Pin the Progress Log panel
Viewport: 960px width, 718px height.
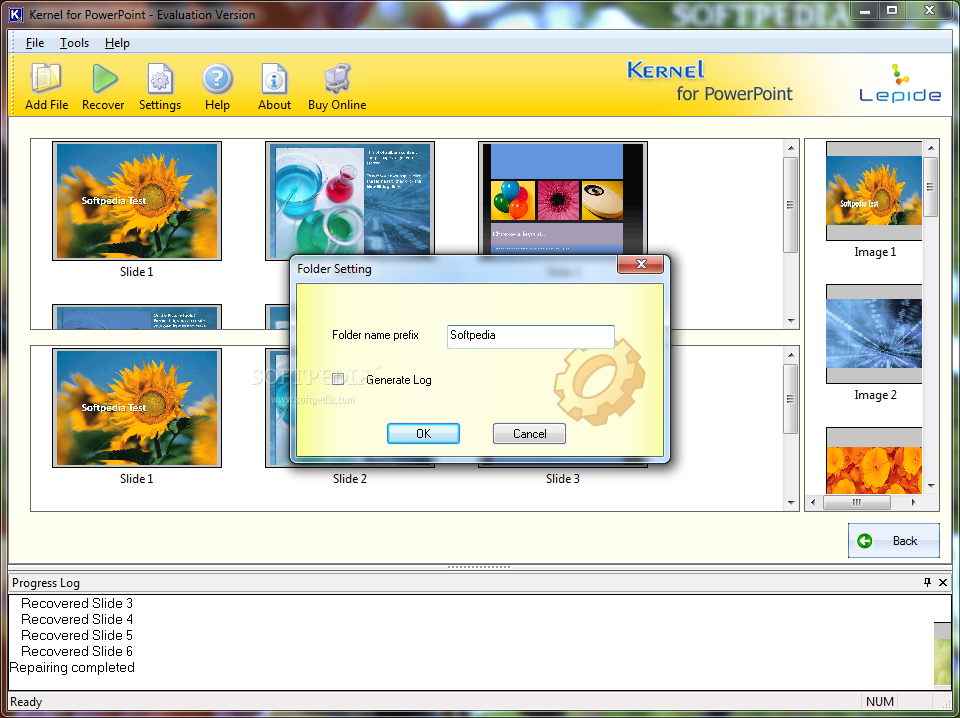[x=927, y=582]
